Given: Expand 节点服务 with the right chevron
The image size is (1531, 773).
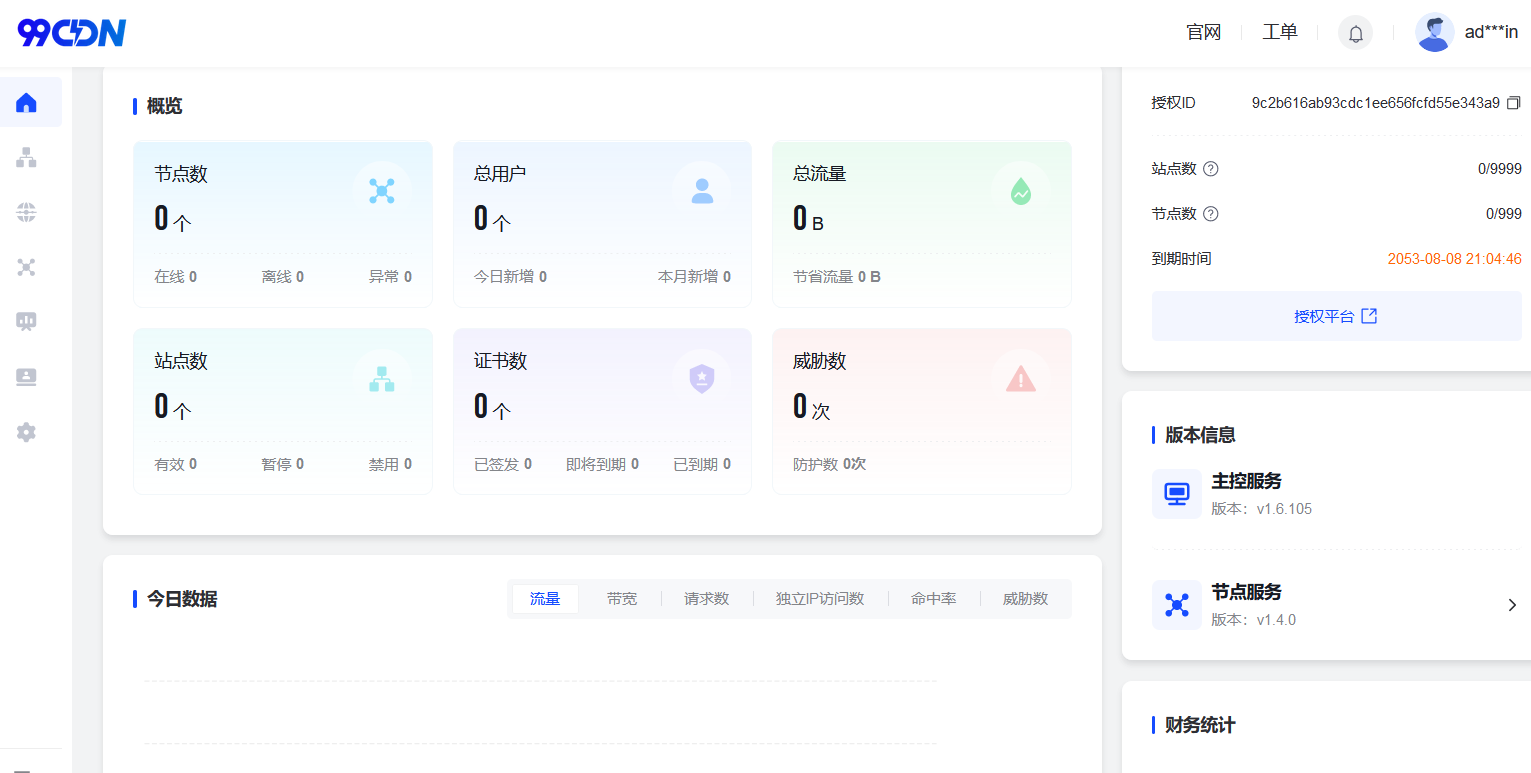Looking at the screenshot, I should pos(1512,605).
